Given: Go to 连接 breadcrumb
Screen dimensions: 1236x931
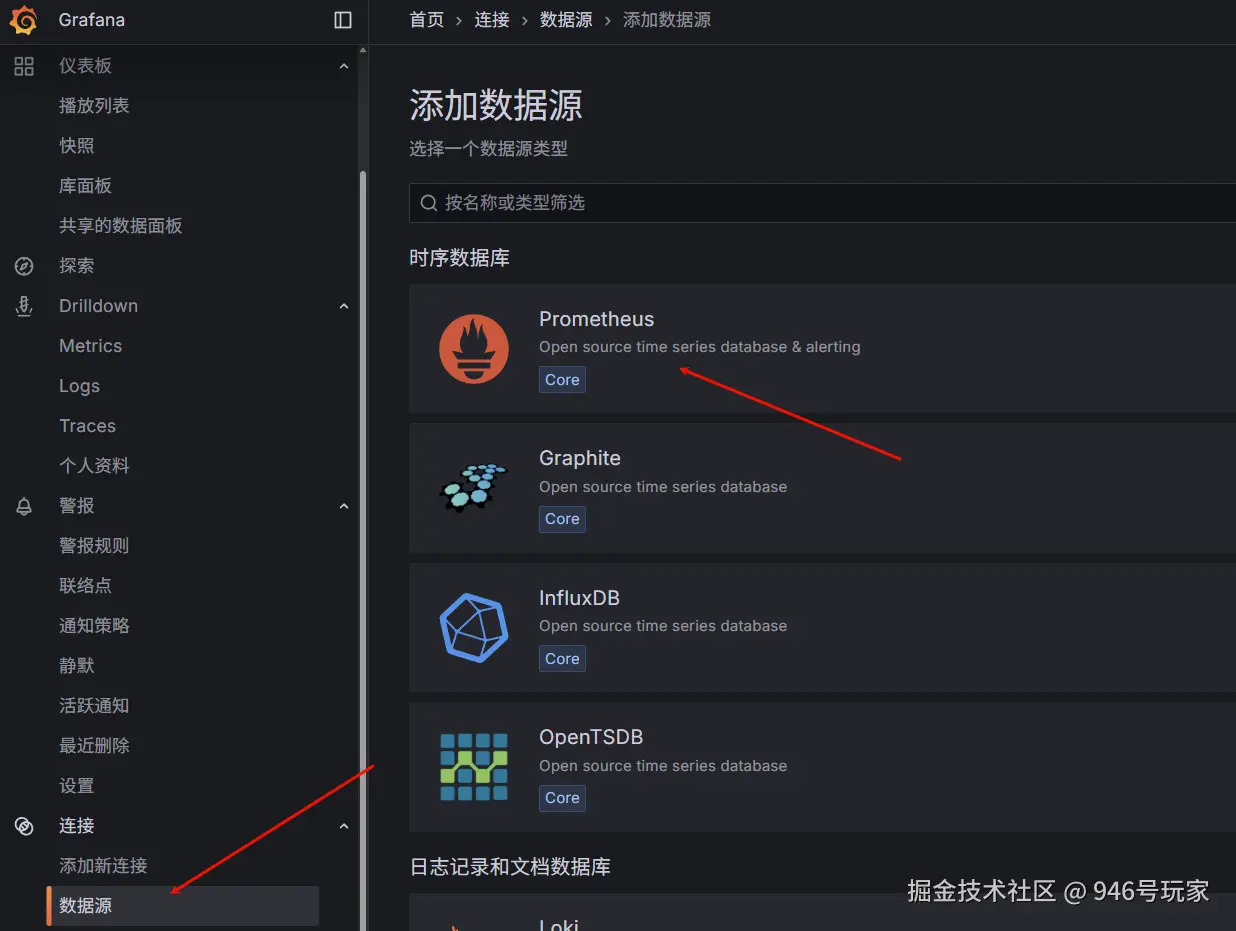Looking at the screenshot, I should 492,20.
